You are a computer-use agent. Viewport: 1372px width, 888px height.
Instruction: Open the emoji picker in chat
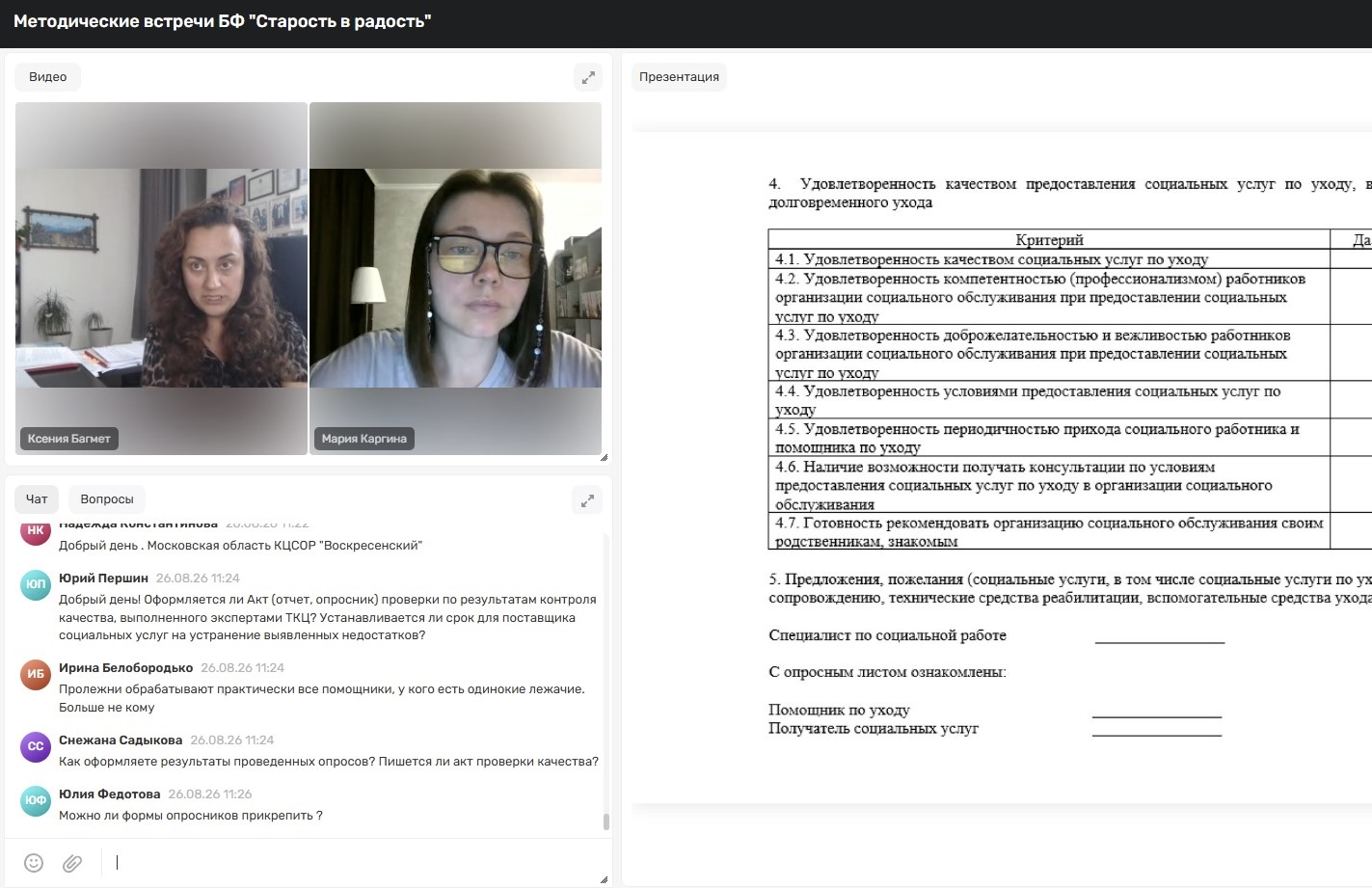coord(34,863)
